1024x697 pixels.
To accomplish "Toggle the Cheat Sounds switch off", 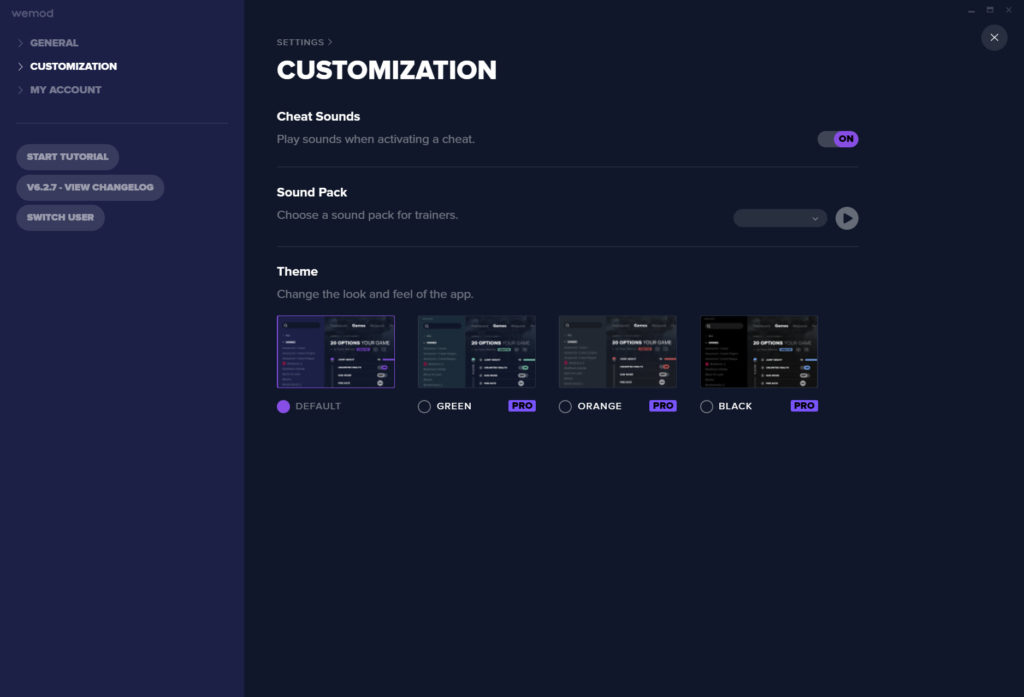I will [838, 139].
